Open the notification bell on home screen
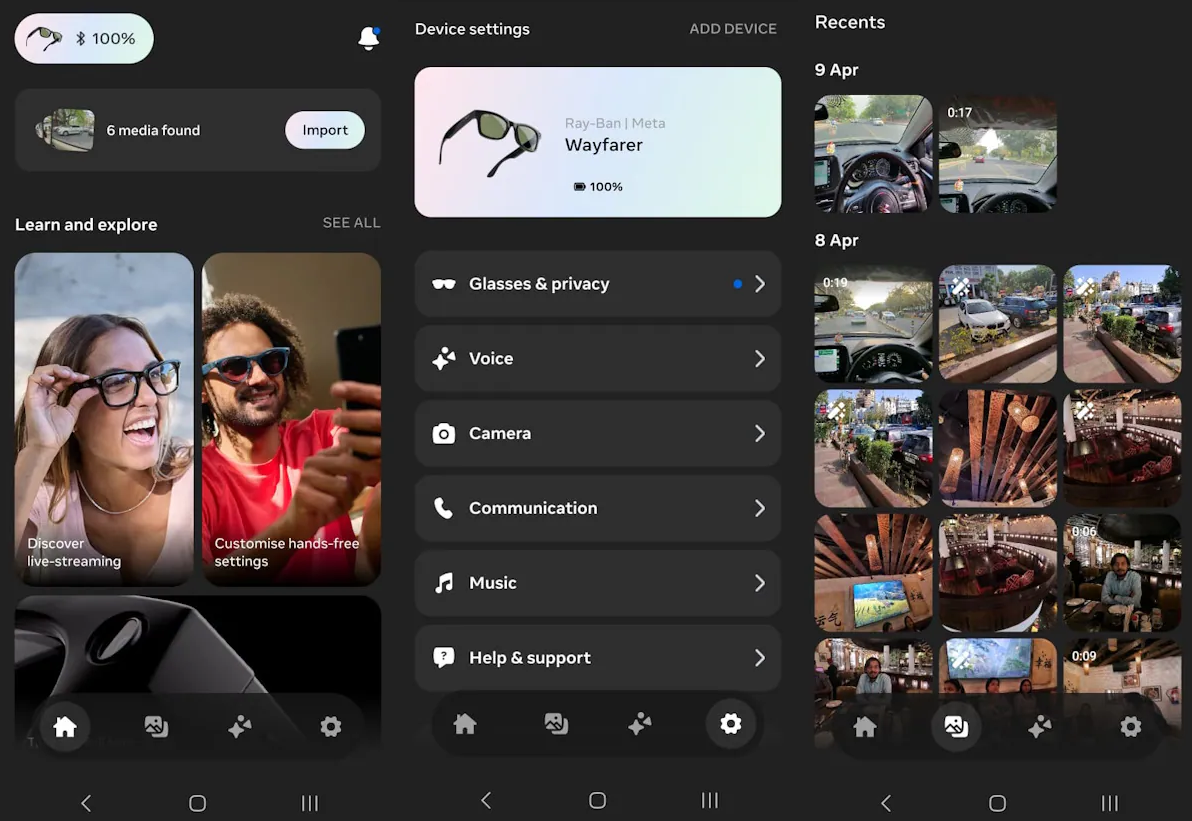The width and height of the screenshot is (1192, 821). [369, 38]
